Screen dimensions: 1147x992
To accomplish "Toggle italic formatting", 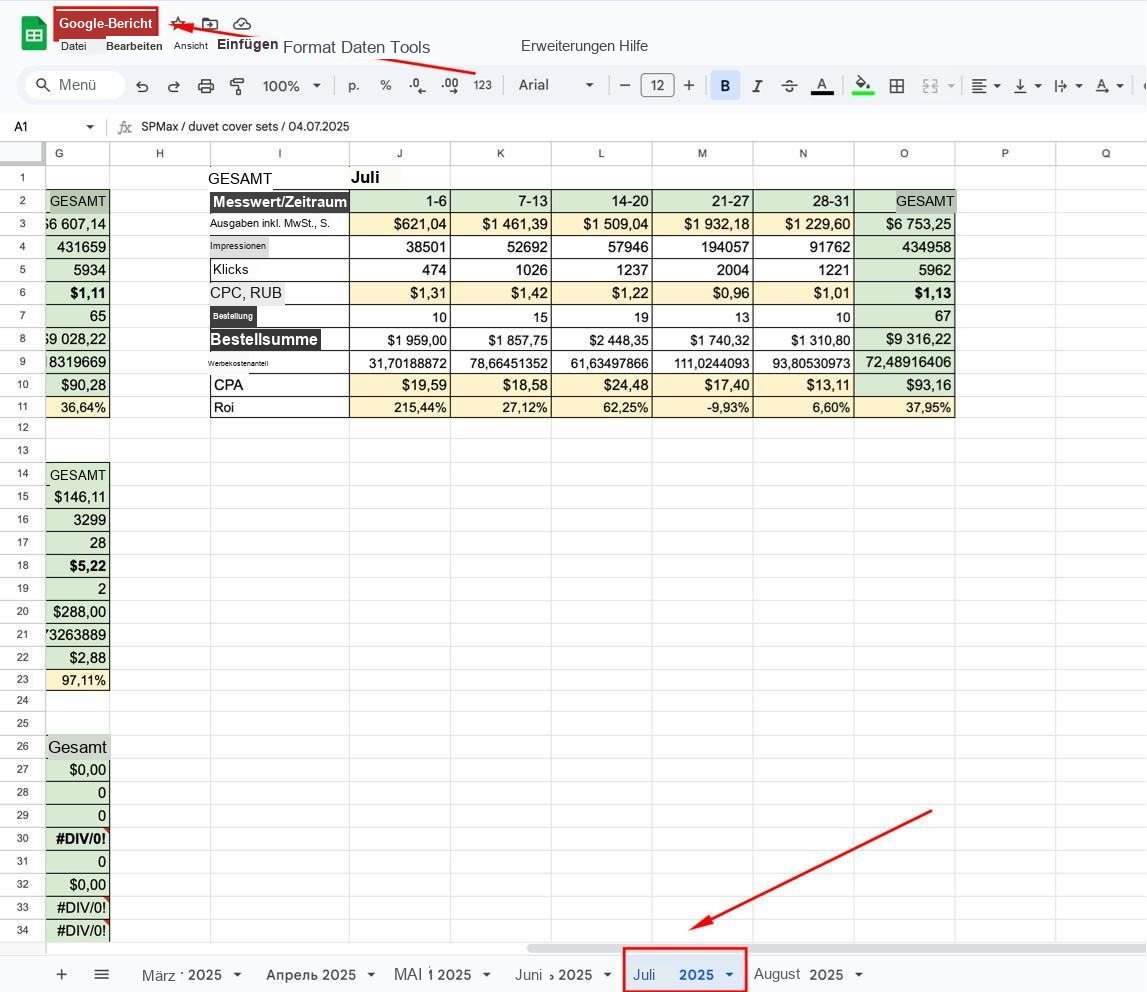I will pyautogui.click(x=757, y=86).
